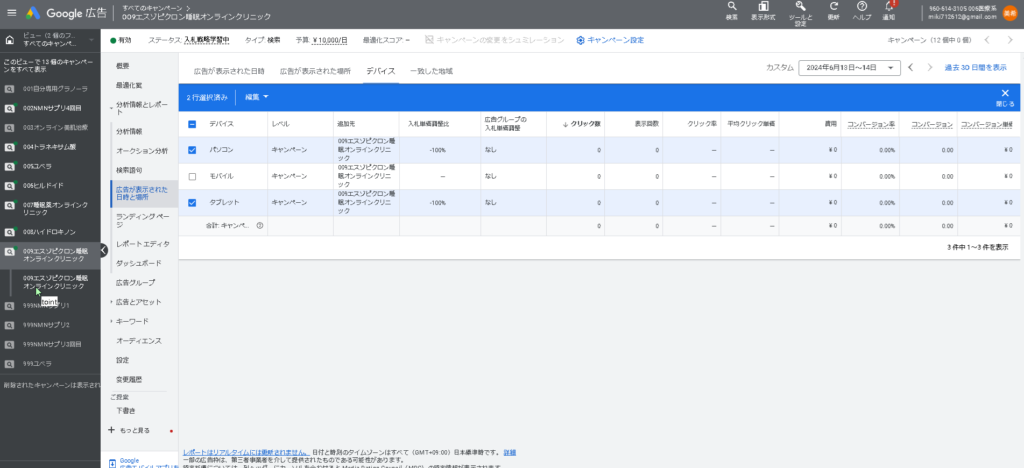Click campaign icon beside 008ハイドロキノン

[x=10, y=232]
